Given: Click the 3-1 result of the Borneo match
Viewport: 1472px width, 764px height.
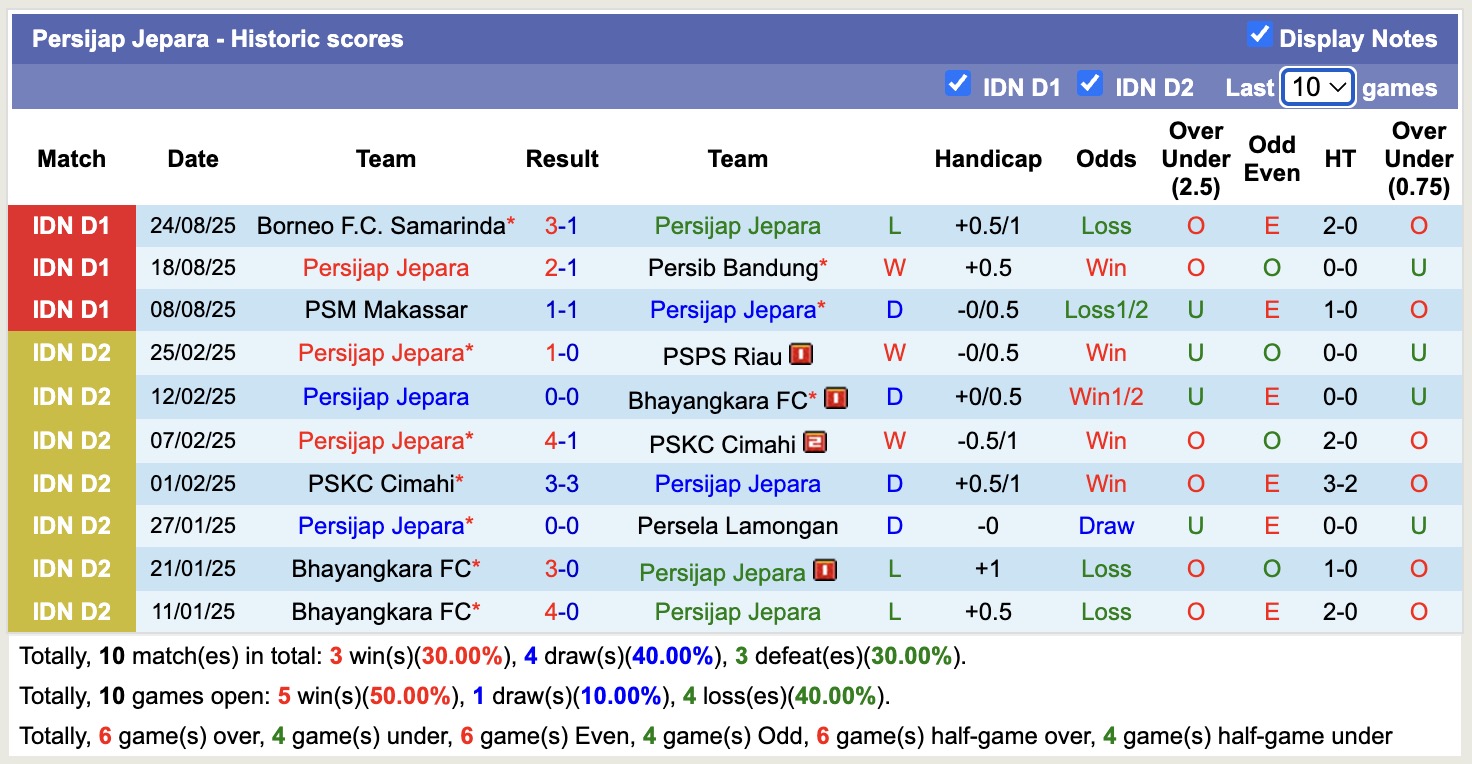Looking at the screenshot, I should pyautogui.click(x=562, y=226).
